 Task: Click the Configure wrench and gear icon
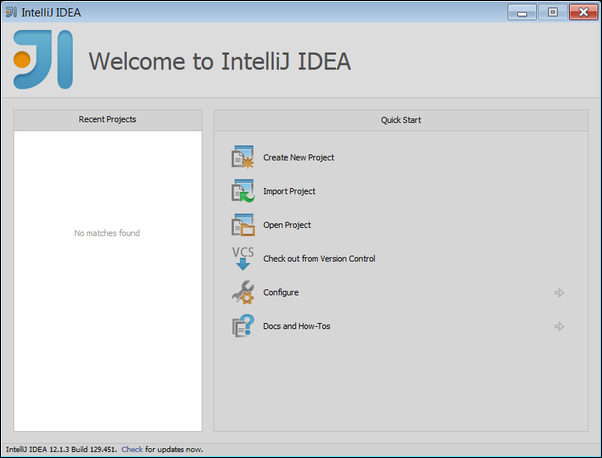pos(243,292)
